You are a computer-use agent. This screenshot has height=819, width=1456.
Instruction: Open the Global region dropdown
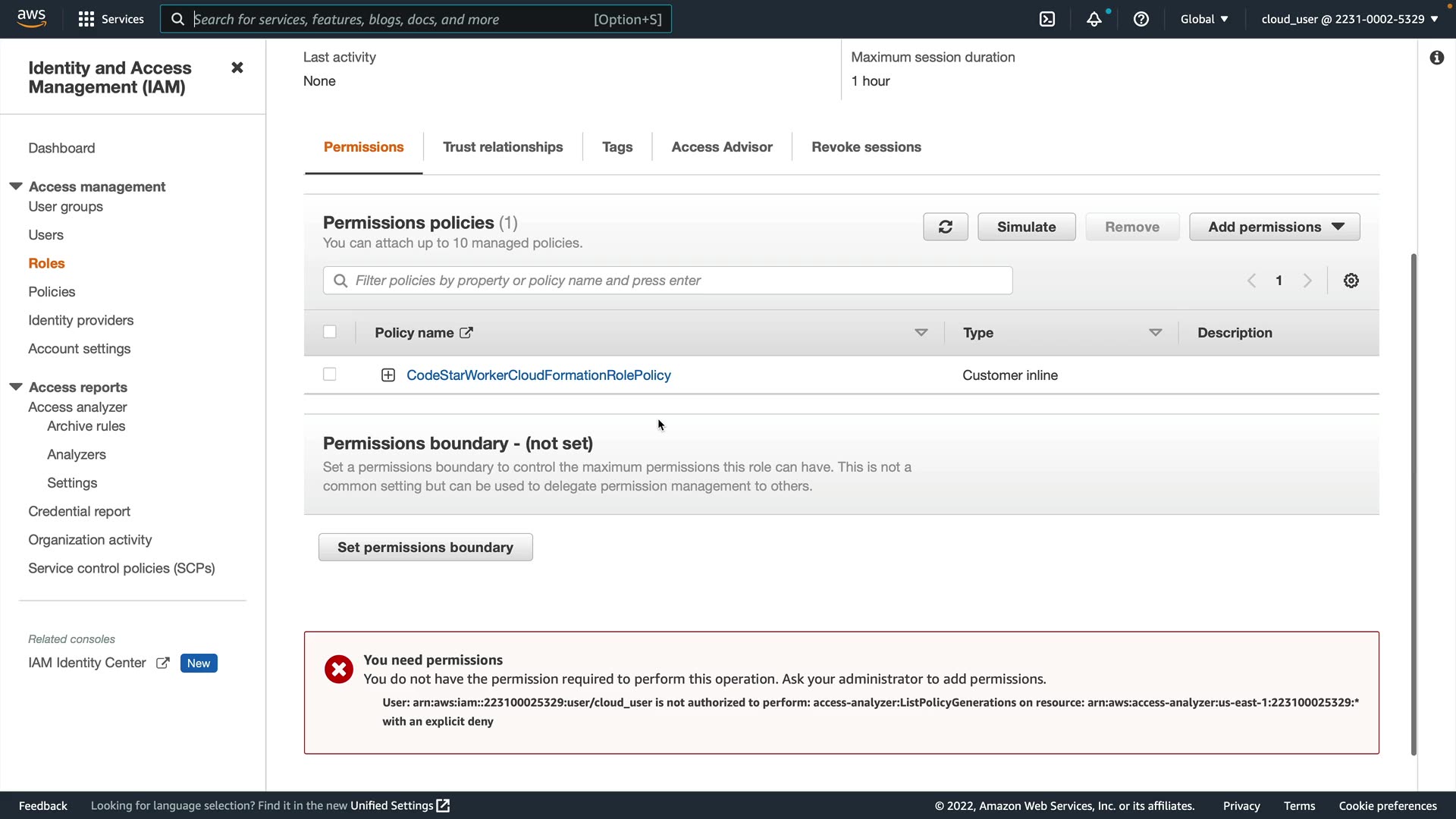click(x=1203, y=19)
